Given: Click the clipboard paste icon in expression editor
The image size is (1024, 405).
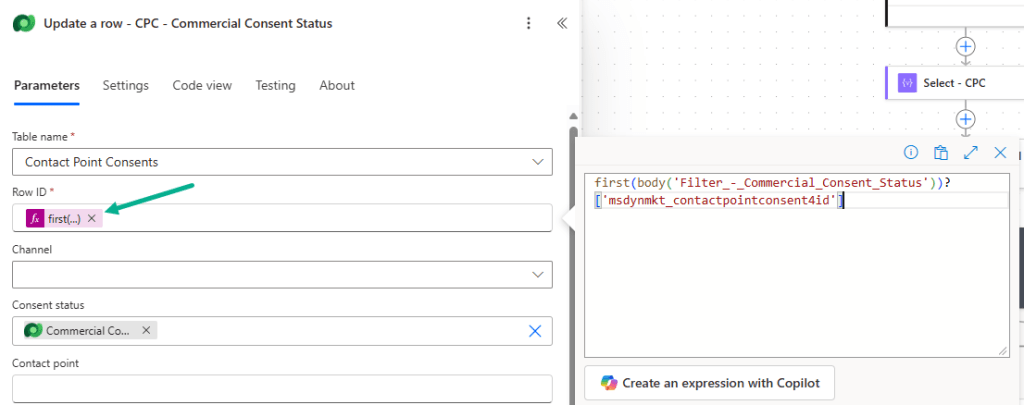Looking at the screenshot, I should coord(940,153).
